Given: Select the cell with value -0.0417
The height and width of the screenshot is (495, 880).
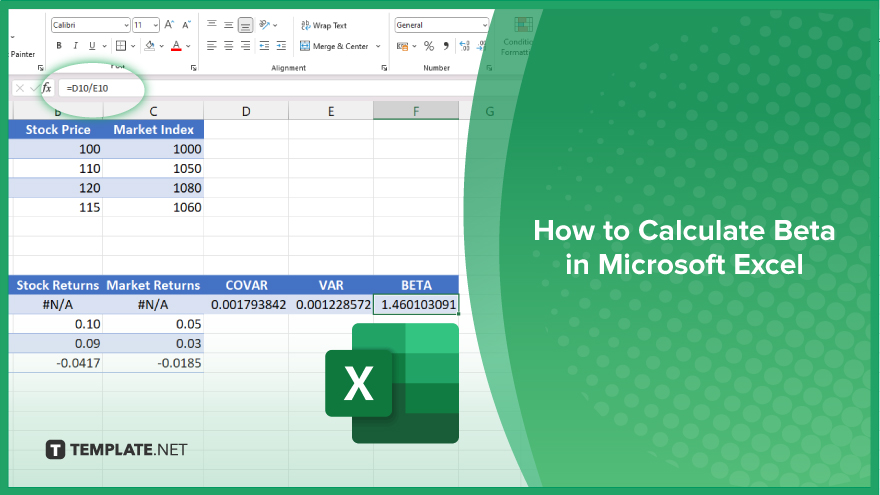Looking at the screenshot, I should pyautogui.click(x=56, y=363).
